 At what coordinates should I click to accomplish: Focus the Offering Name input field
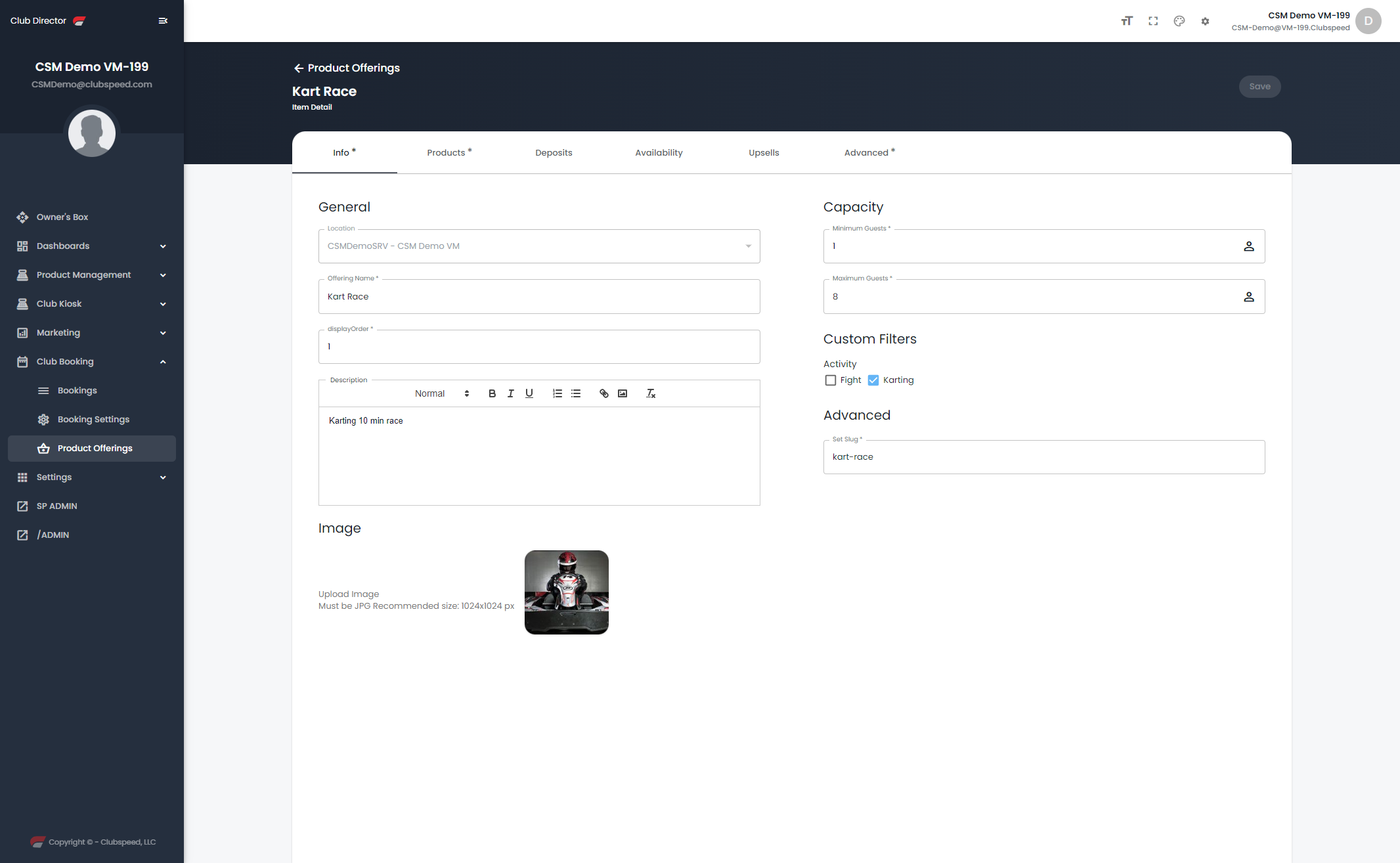click(x=539, y=297)
